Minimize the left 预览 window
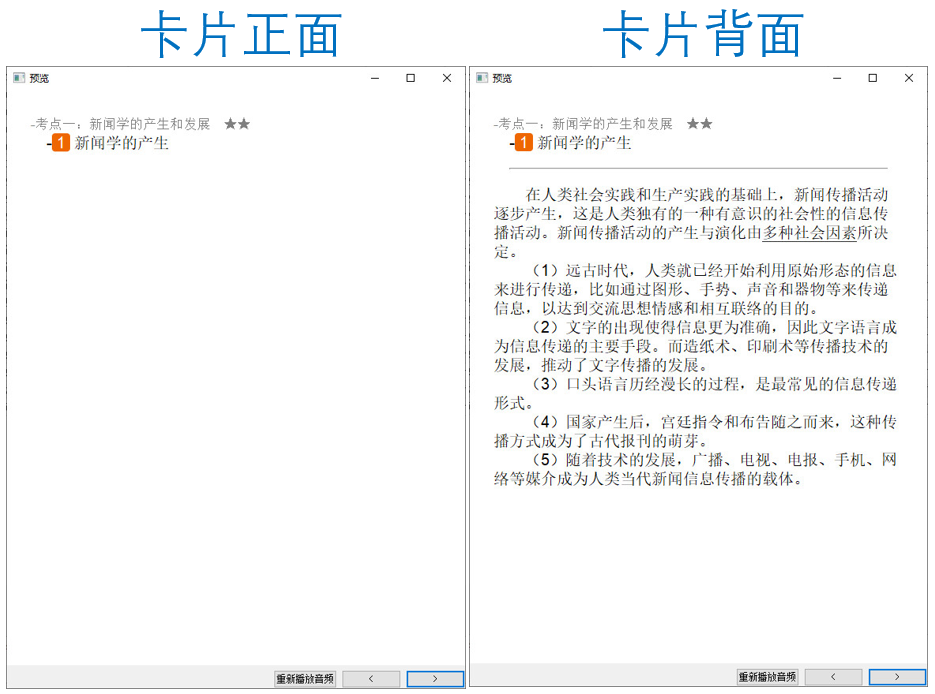 pos(375,78)
